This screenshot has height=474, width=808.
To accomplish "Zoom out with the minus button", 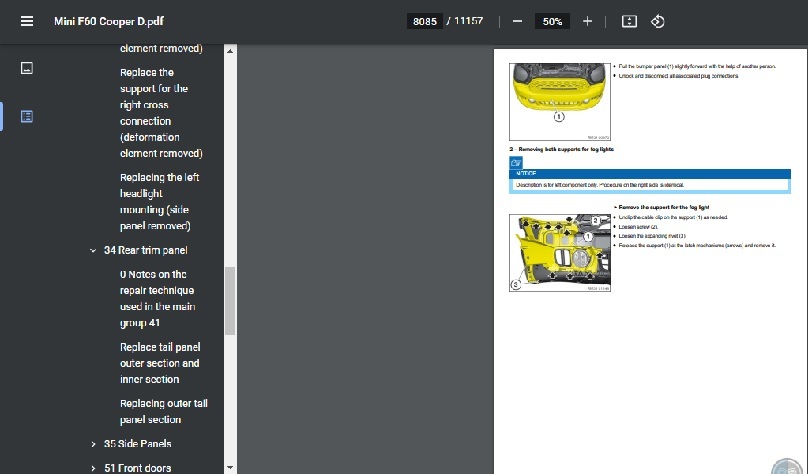I will pyautogui.click(x=517, y=21).
